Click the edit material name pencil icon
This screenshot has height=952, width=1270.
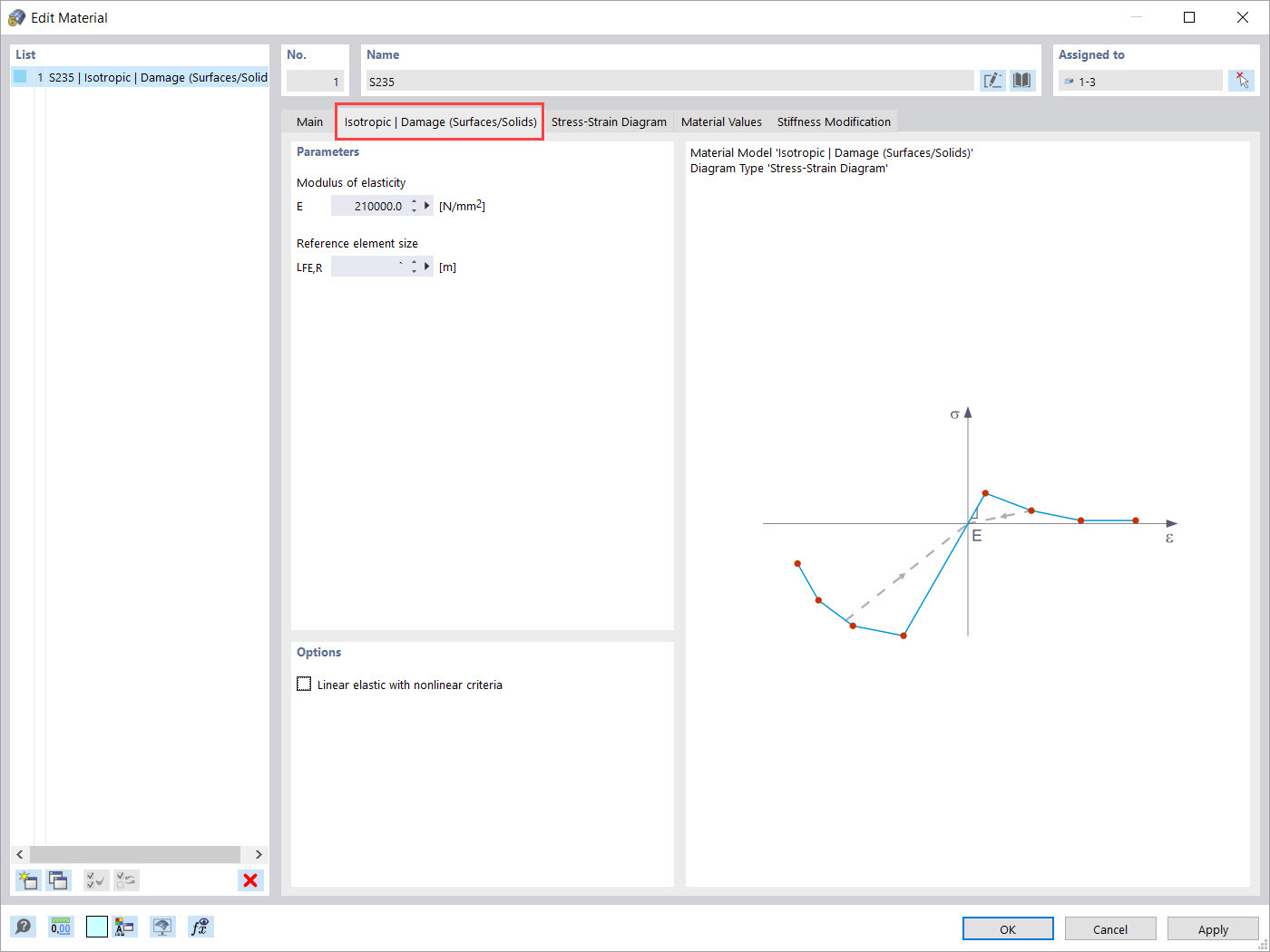992,81
